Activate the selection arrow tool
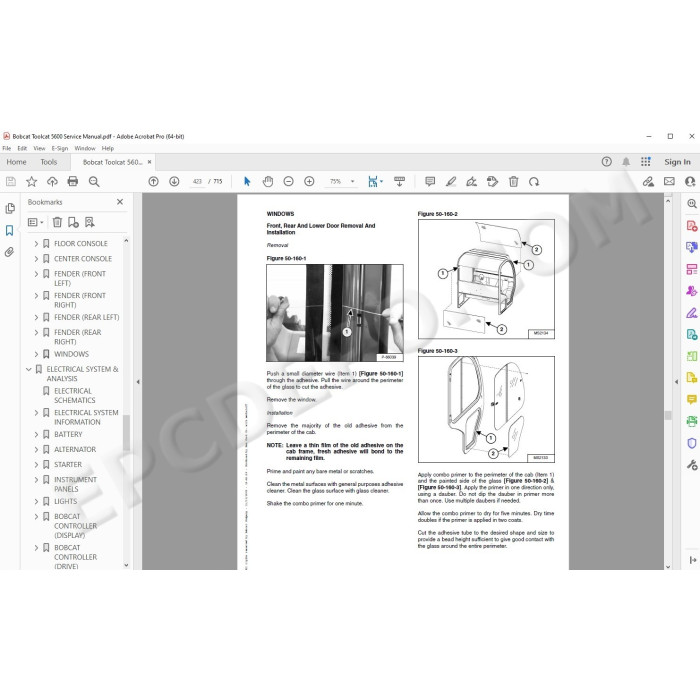Viewport: 700px width, 700px height. 247,181
